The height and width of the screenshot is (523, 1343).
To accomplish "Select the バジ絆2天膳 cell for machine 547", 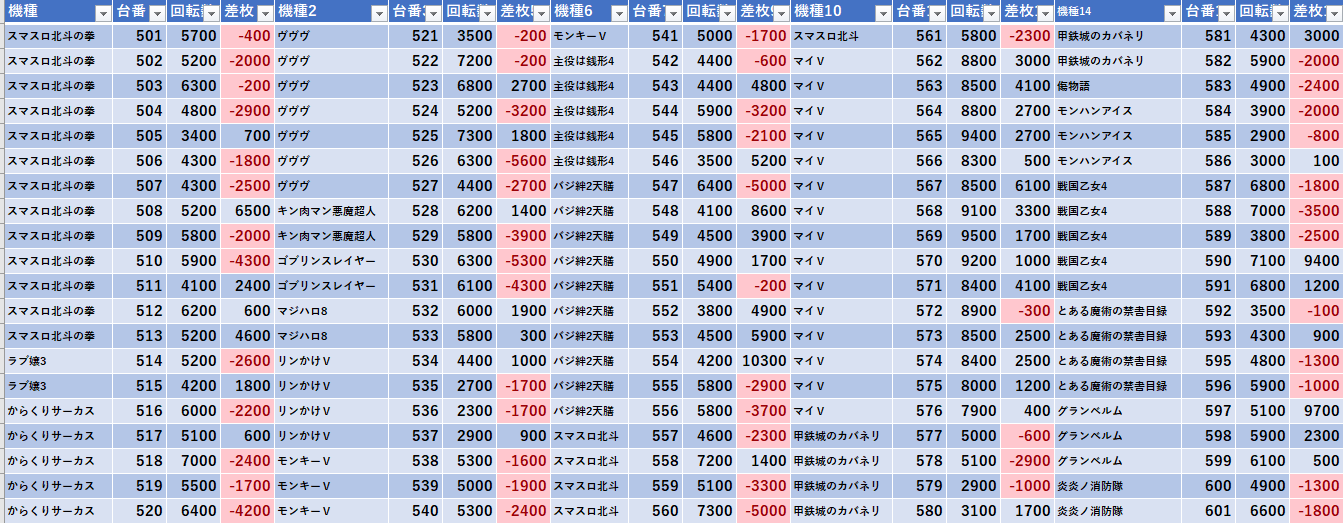I will (589, 185).
